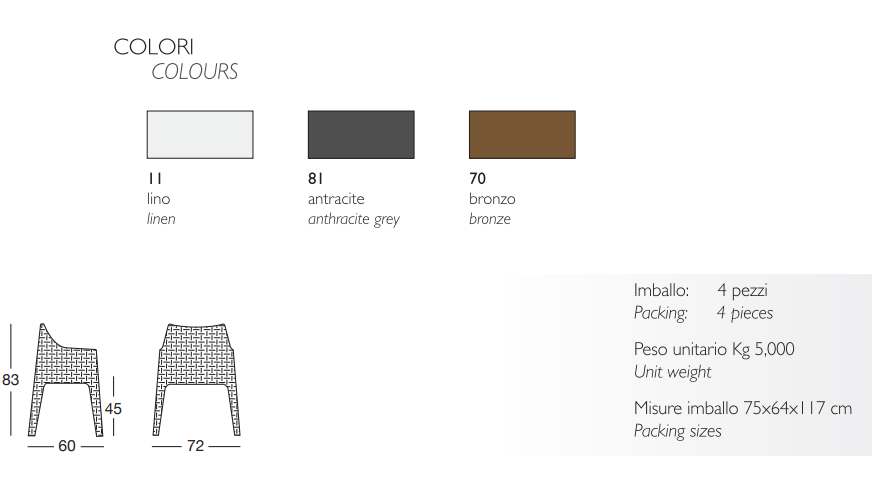Click the side-view chair drawing
This screenshot has width=888, height=503.
click(x=66, y=380)
